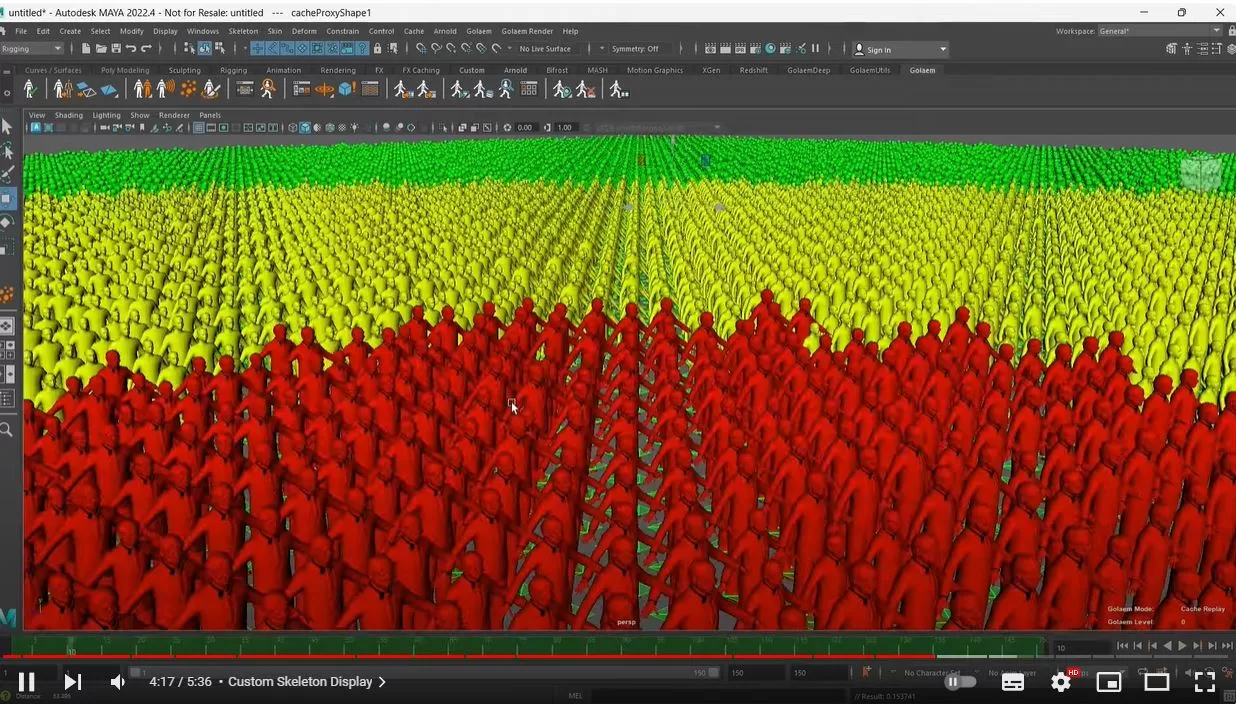Click the blue cube icon on Golaem shelf
This screenshot has height=704, width=1236.
[346, 90]
